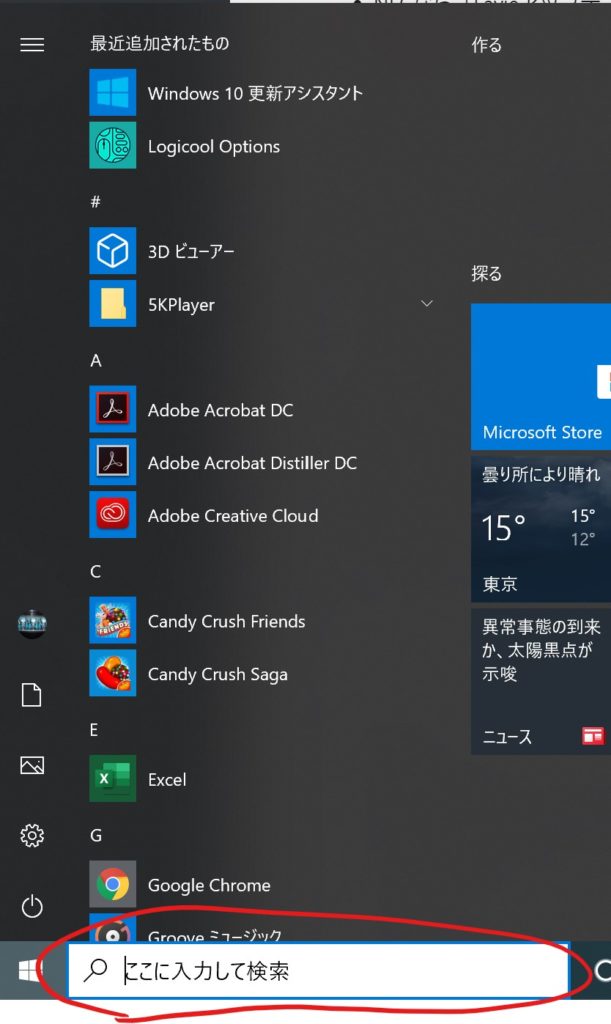Open the Documents sidebar icon
Viewport: 611px width, 1024px height.
[x=32, y=695]
